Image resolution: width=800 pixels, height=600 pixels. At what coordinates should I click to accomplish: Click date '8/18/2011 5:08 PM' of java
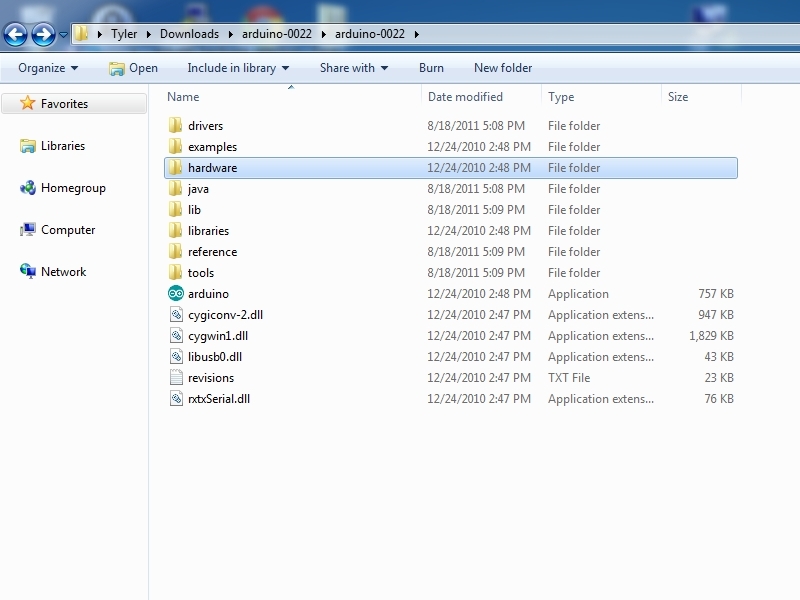coord(476,189)
